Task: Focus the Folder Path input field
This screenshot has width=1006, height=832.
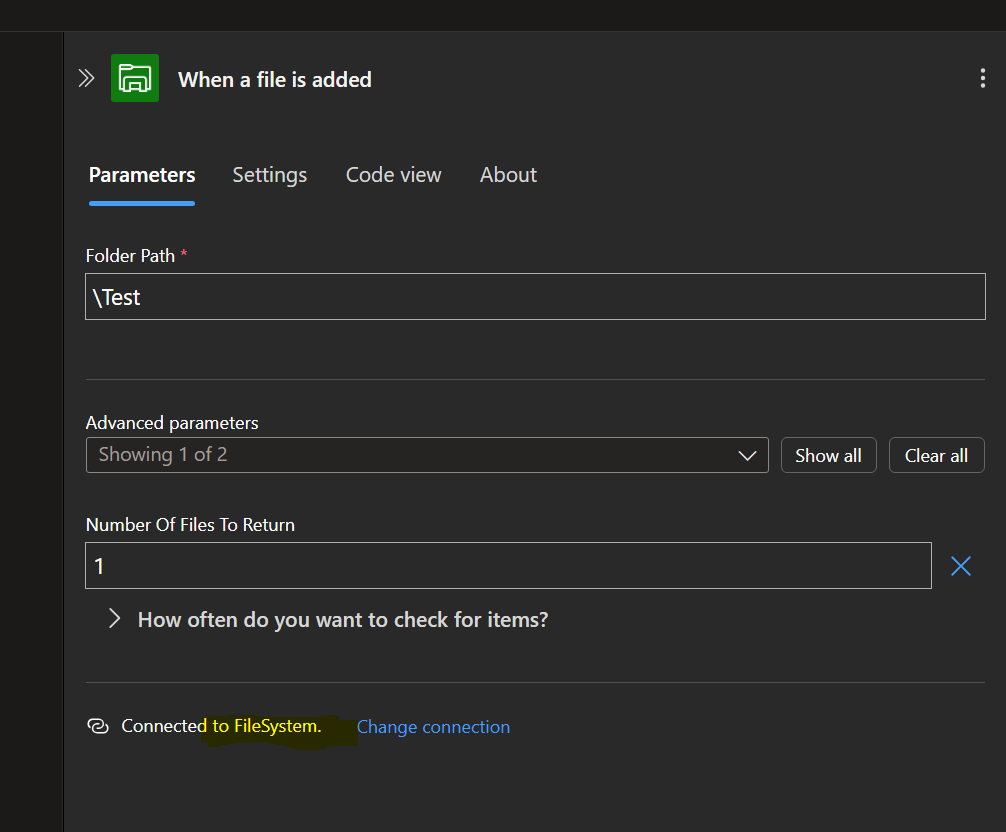Action: click(535, 298)
